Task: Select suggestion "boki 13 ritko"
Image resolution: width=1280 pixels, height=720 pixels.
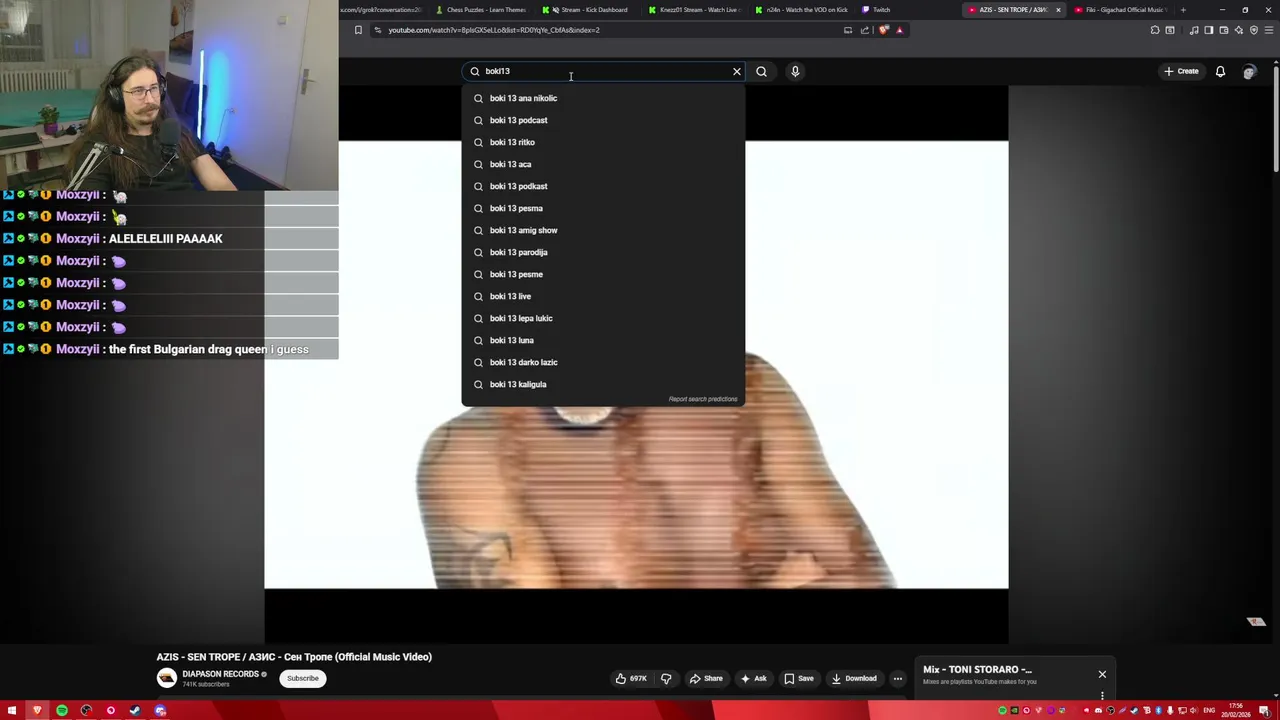Action: 603,142
